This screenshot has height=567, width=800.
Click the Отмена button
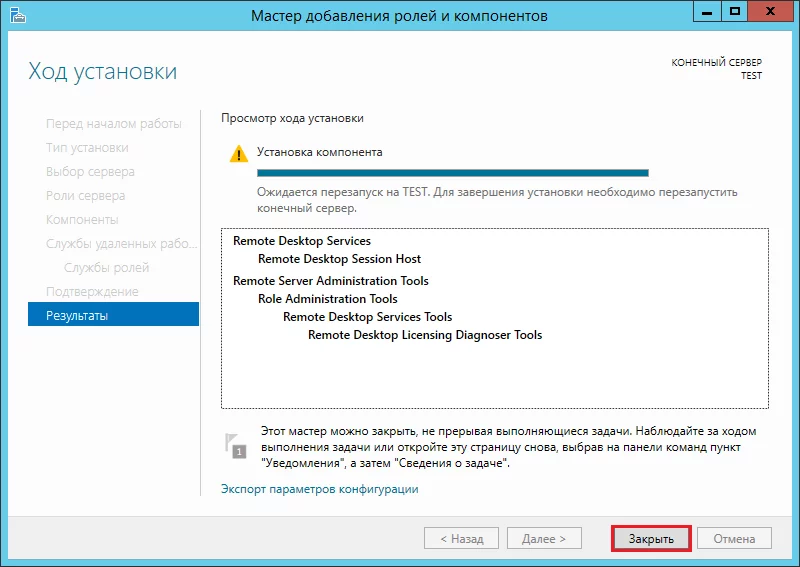pyautogui.click(x=734, y=538)
